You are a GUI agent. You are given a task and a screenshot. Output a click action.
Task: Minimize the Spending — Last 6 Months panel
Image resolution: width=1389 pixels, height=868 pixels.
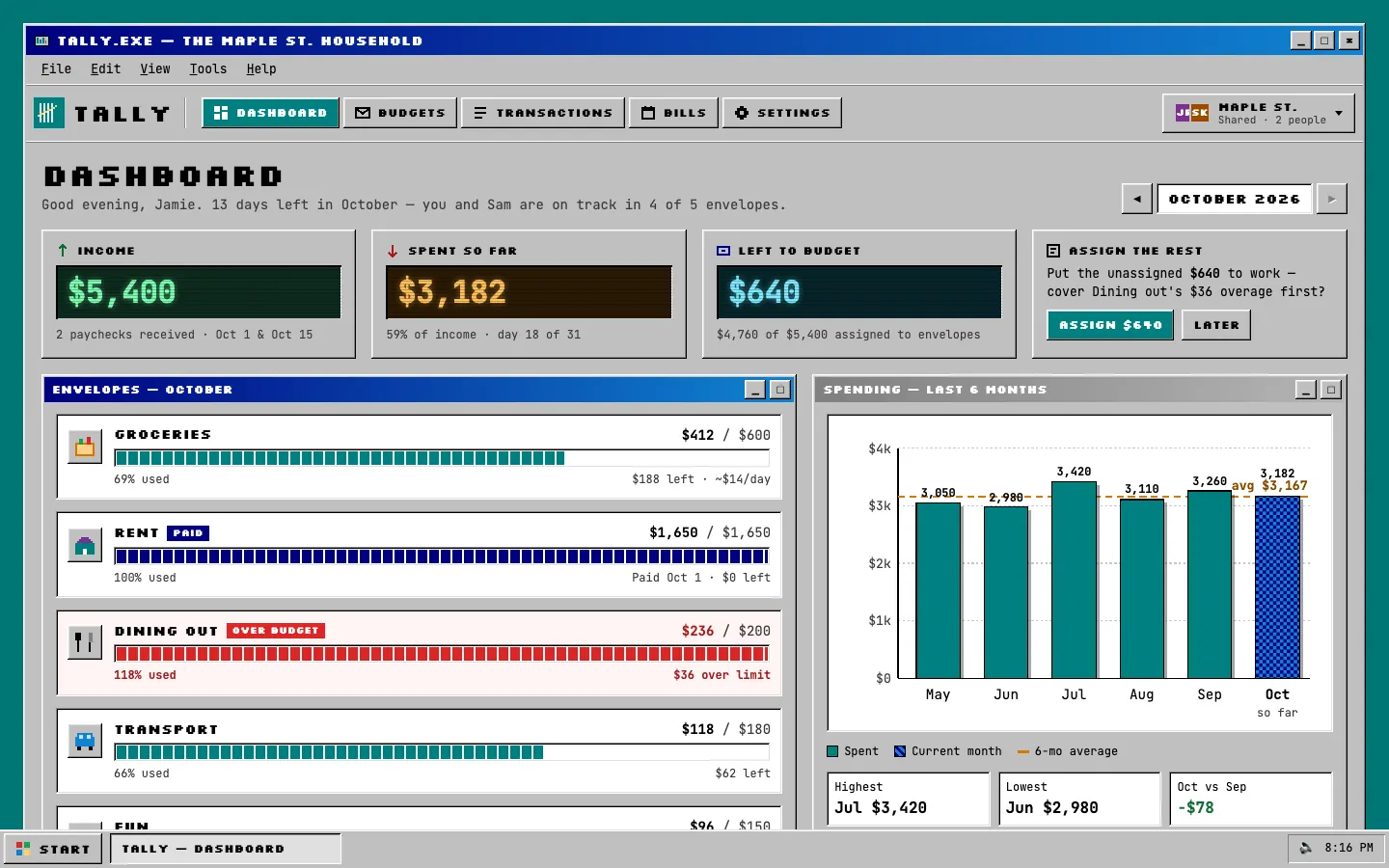tap(1306, 390)
